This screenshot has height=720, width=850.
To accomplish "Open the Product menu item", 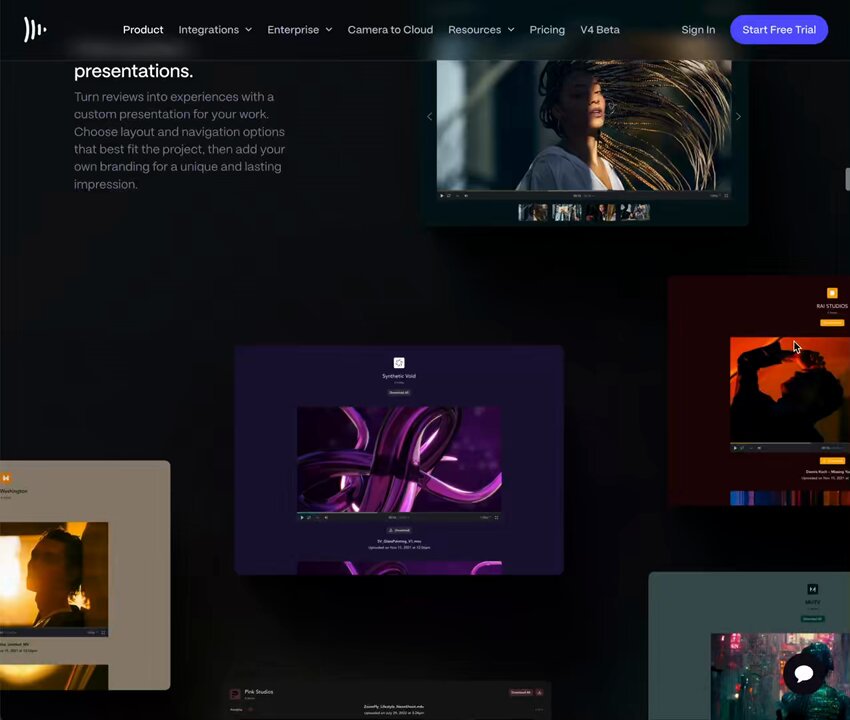I will (x=143, y=29).
